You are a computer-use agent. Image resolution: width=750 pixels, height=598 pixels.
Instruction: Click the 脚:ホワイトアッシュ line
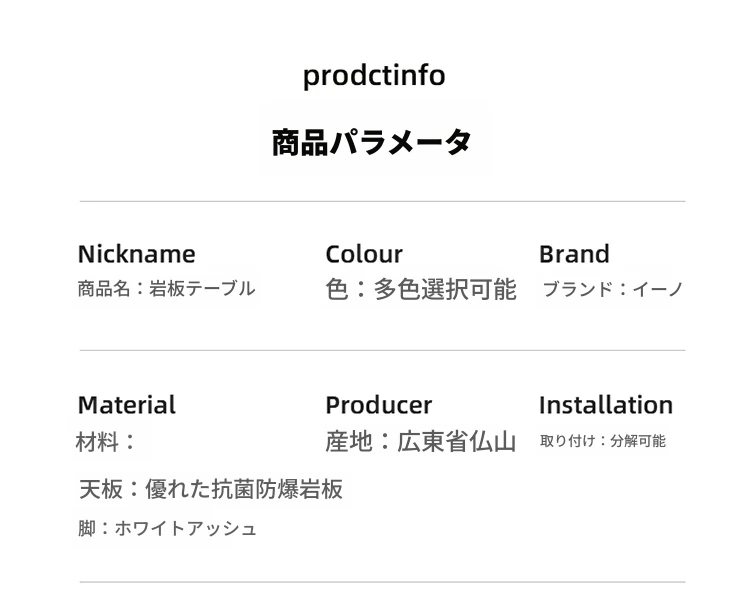[167, 529]
